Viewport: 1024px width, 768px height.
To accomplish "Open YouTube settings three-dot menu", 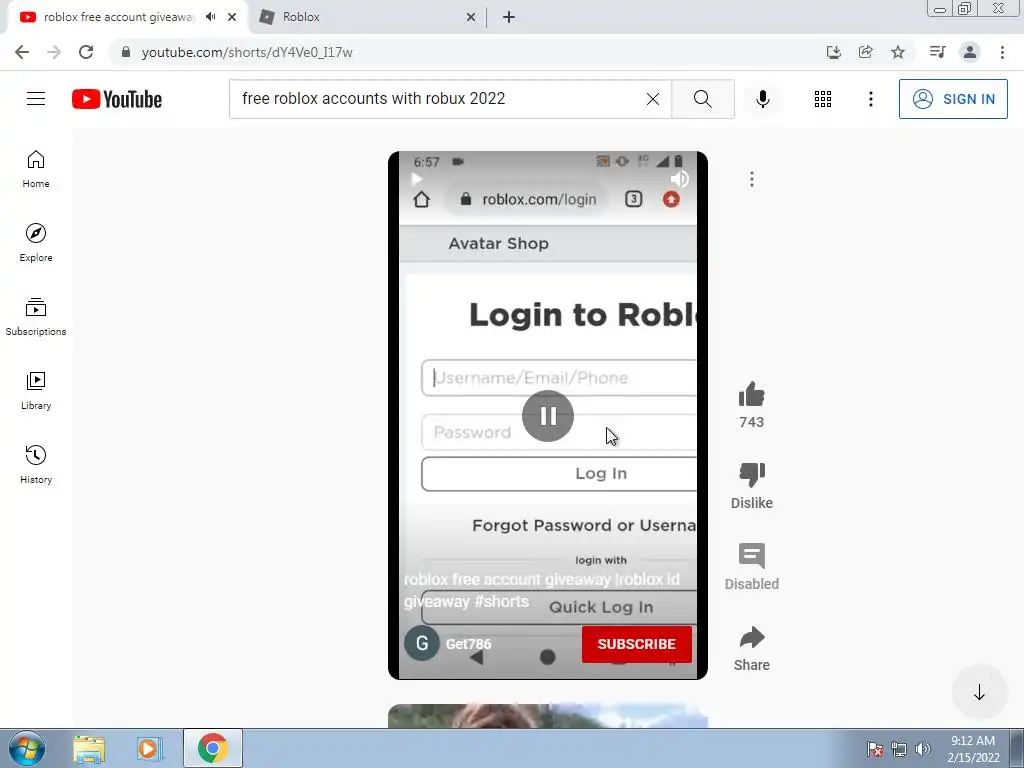I will [871, 99].
